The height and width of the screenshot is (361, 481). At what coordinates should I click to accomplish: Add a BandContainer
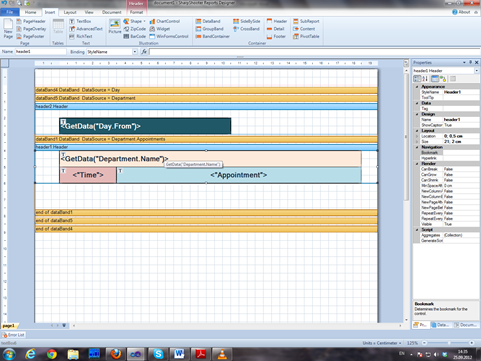[x=213, y=36]
